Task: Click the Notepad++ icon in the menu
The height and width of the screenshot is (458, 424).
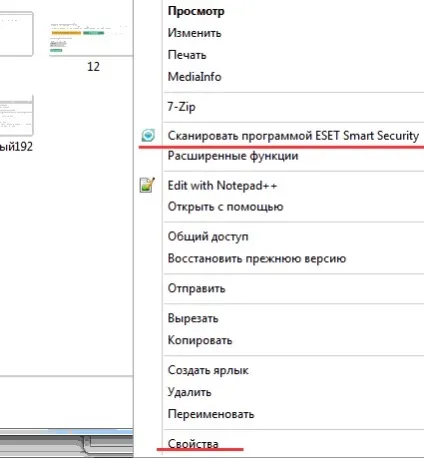Action: [x=147, y=185]
